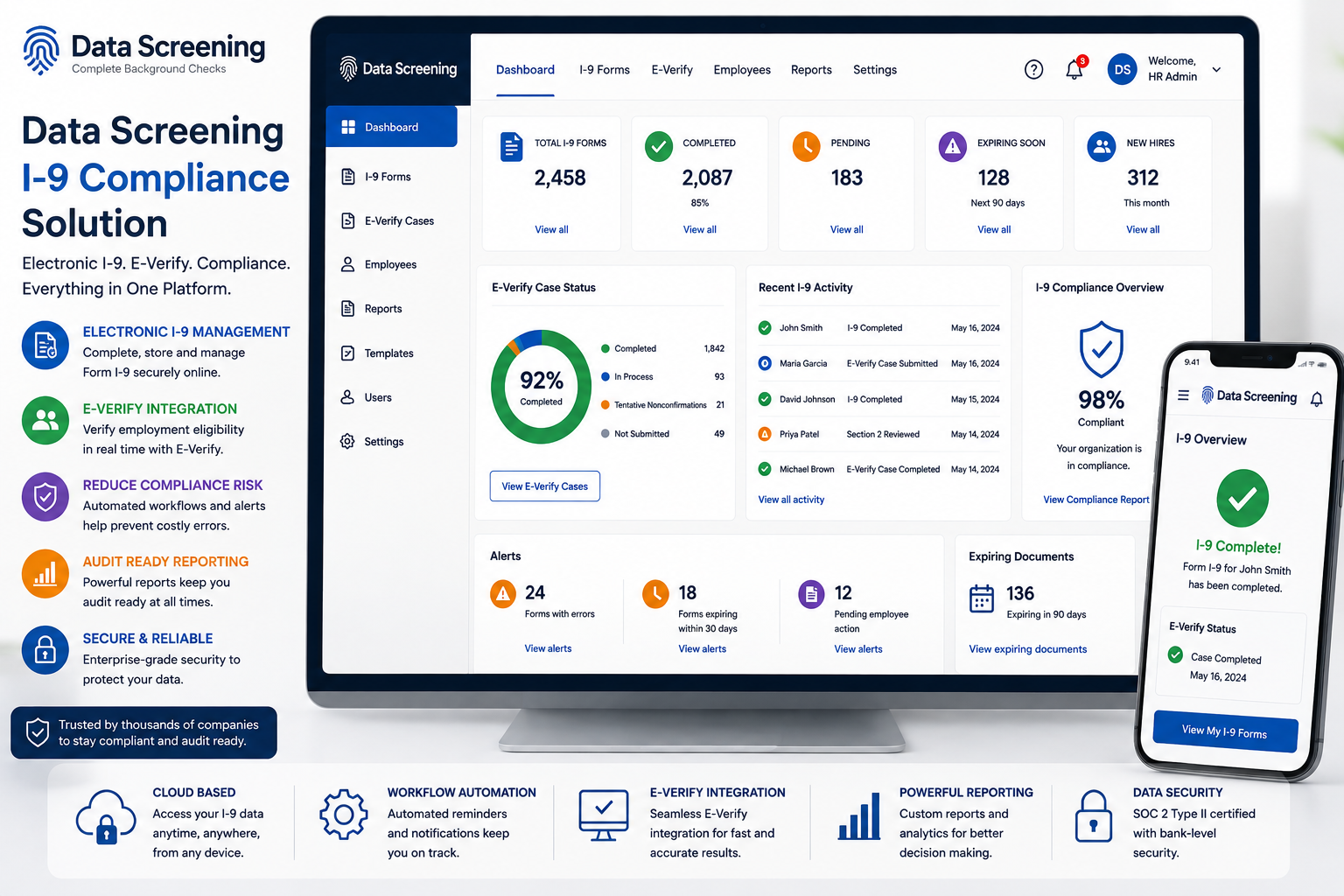The height and width of the screenshot is (896, 1344).
Task: Open the View all activity link
Action: click(791, 500)
